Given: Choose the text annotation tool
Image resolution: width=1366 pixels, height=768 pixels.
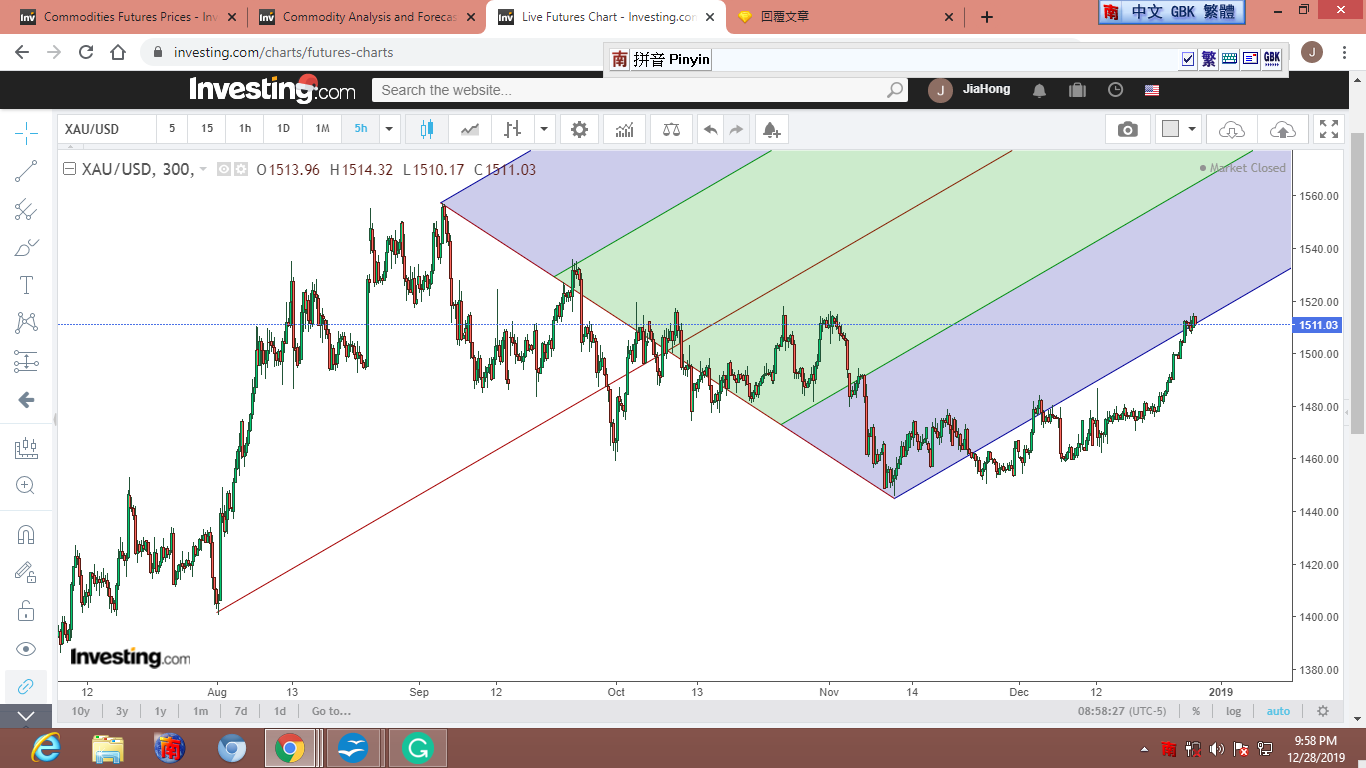Looking at the screenshot, I should (x=26, y=285).
